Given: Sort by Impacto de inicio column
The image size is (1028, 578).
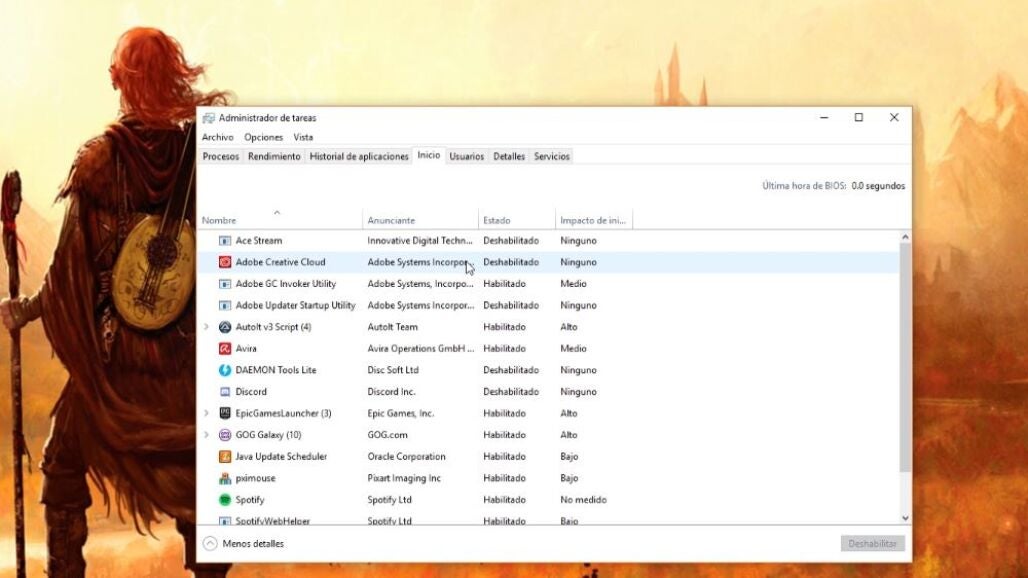Looking at the screenshot, I should pos(593,220).
